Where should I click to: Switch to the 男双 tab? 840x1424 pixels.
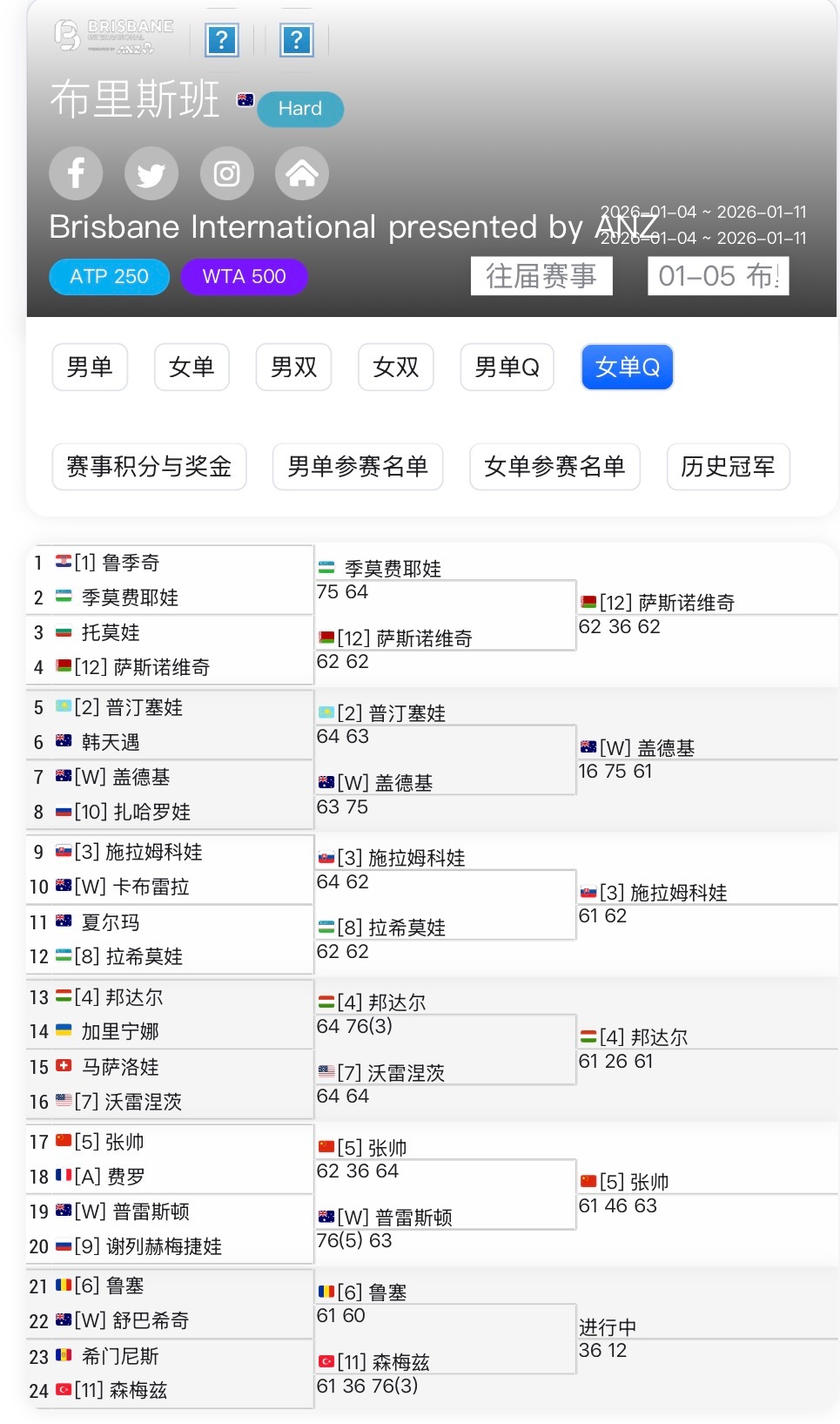tap(294, 367)
